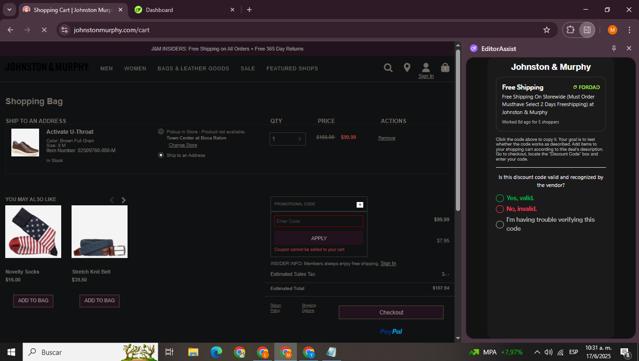Collapse the Promotional Code section
639x361 pixels.
(x=359, y=205)
